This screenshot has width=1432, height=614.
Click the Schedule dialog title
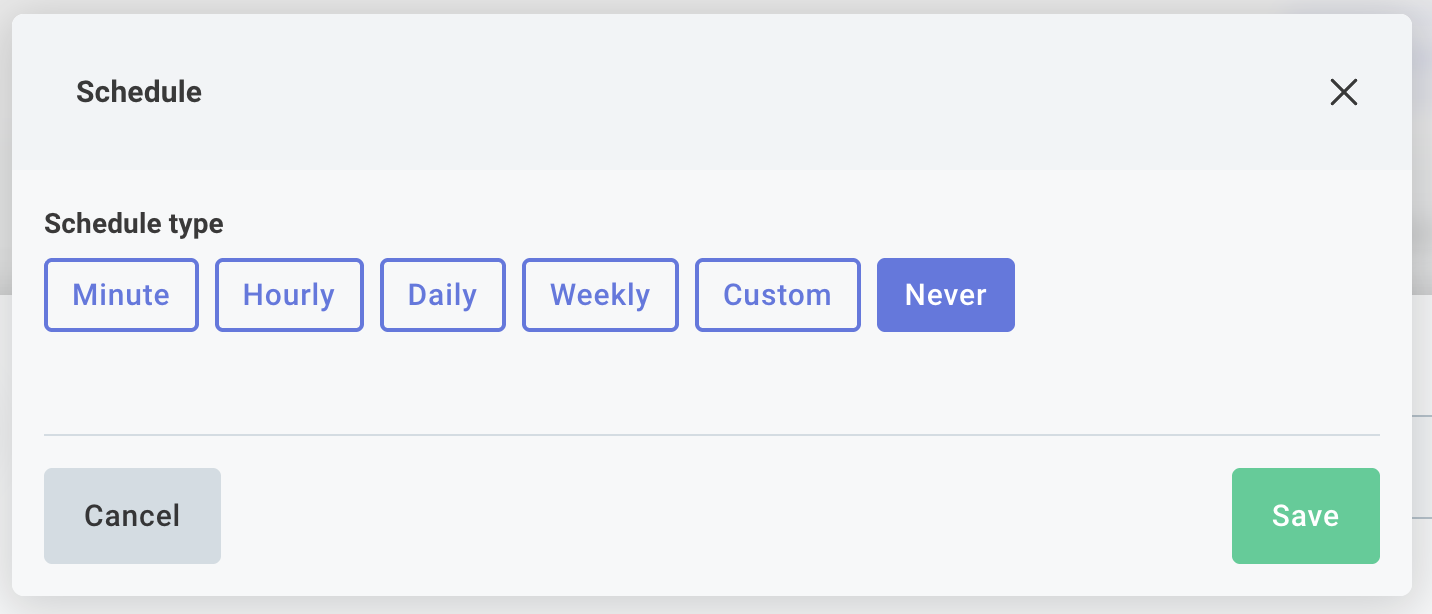point(138,92)
